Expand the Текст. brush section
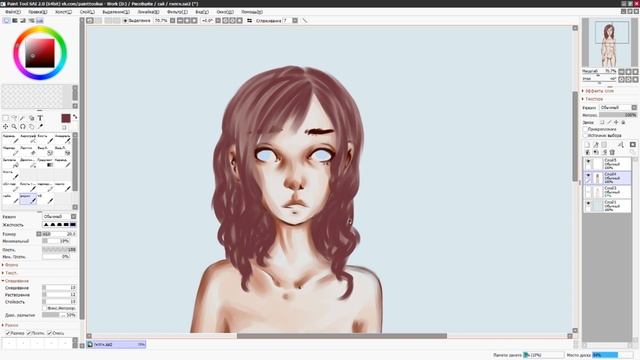This screenshot has width=640, height=360. (x=10, y=273)
